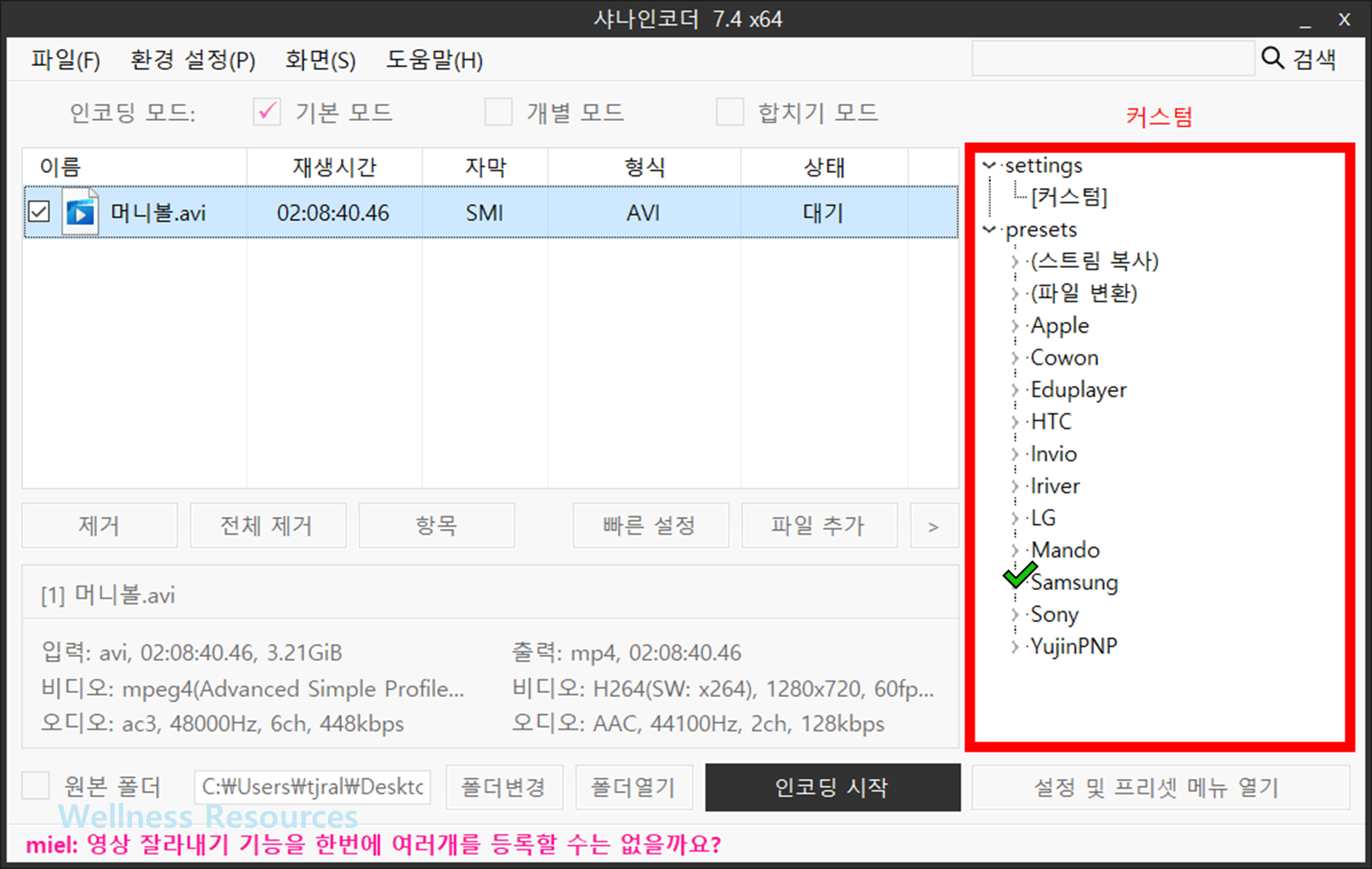The image size is (1372, 869).
Task: Sort by the 이름 column header
Action: (135, 167)
